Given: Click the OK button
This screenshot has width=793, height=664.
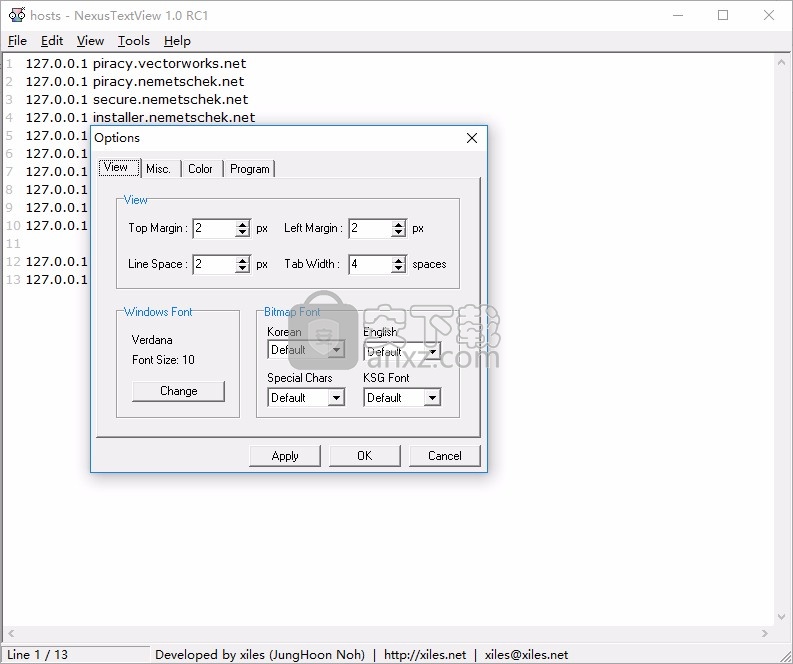Looking at the screenshot, I should coord(365,456).
